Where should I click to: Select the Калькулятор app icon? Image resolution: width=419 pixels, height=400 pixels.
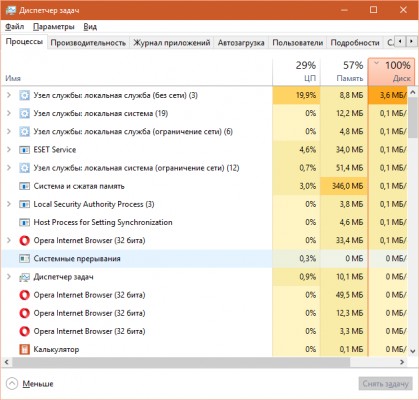(24, 349)
